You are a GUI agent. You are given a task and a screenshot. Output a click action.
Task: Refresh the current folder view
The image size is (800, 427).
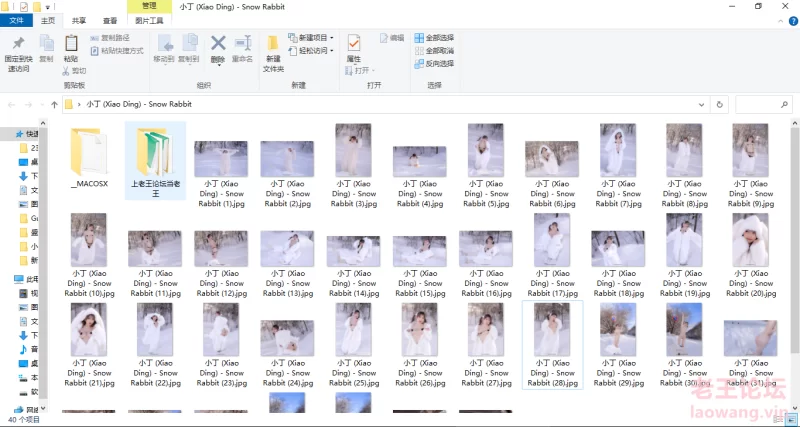coord(719,105)
